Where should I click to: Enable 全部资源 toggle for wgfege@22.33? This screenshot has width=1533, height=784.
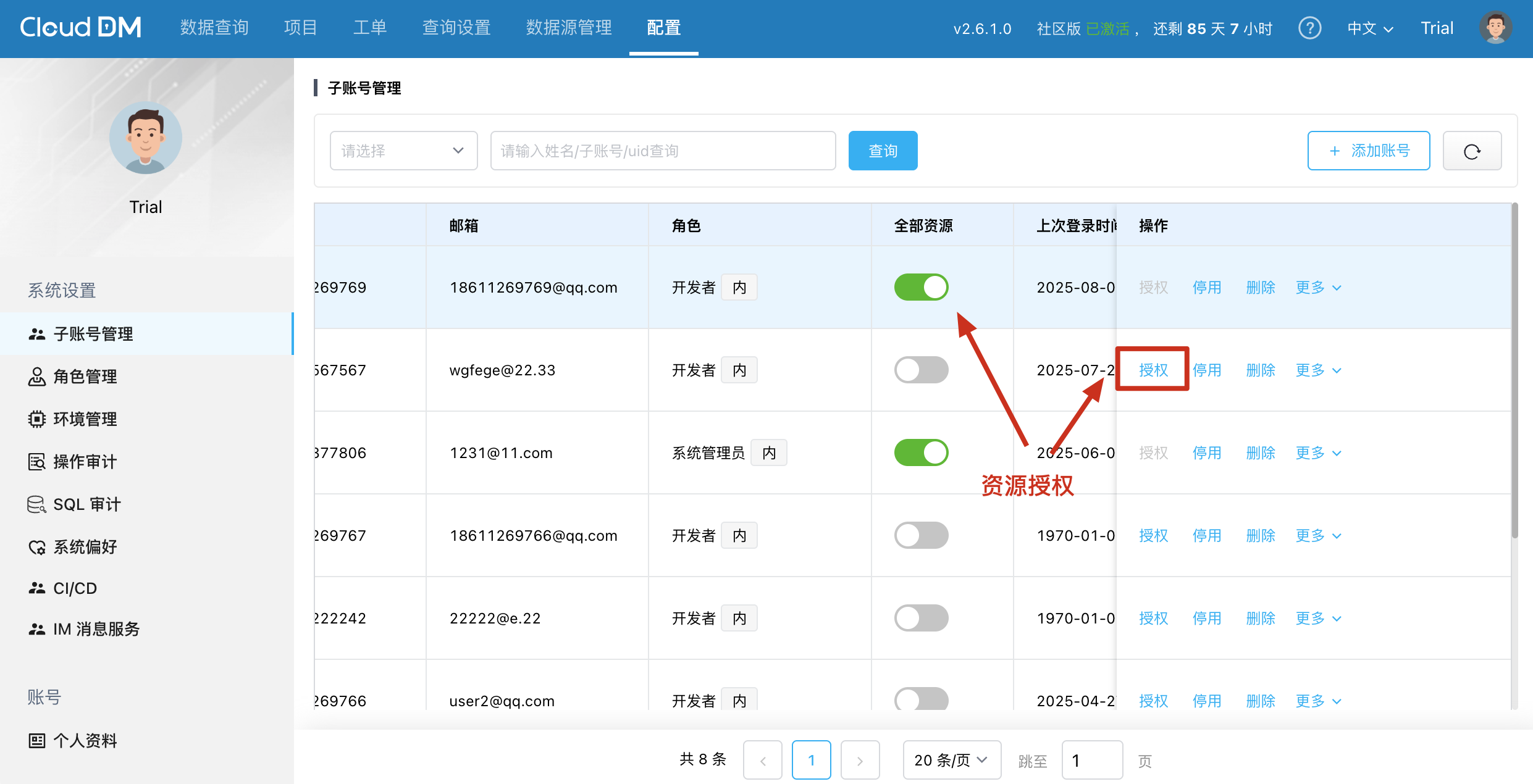pyautogui.click(x=921, y=370)
